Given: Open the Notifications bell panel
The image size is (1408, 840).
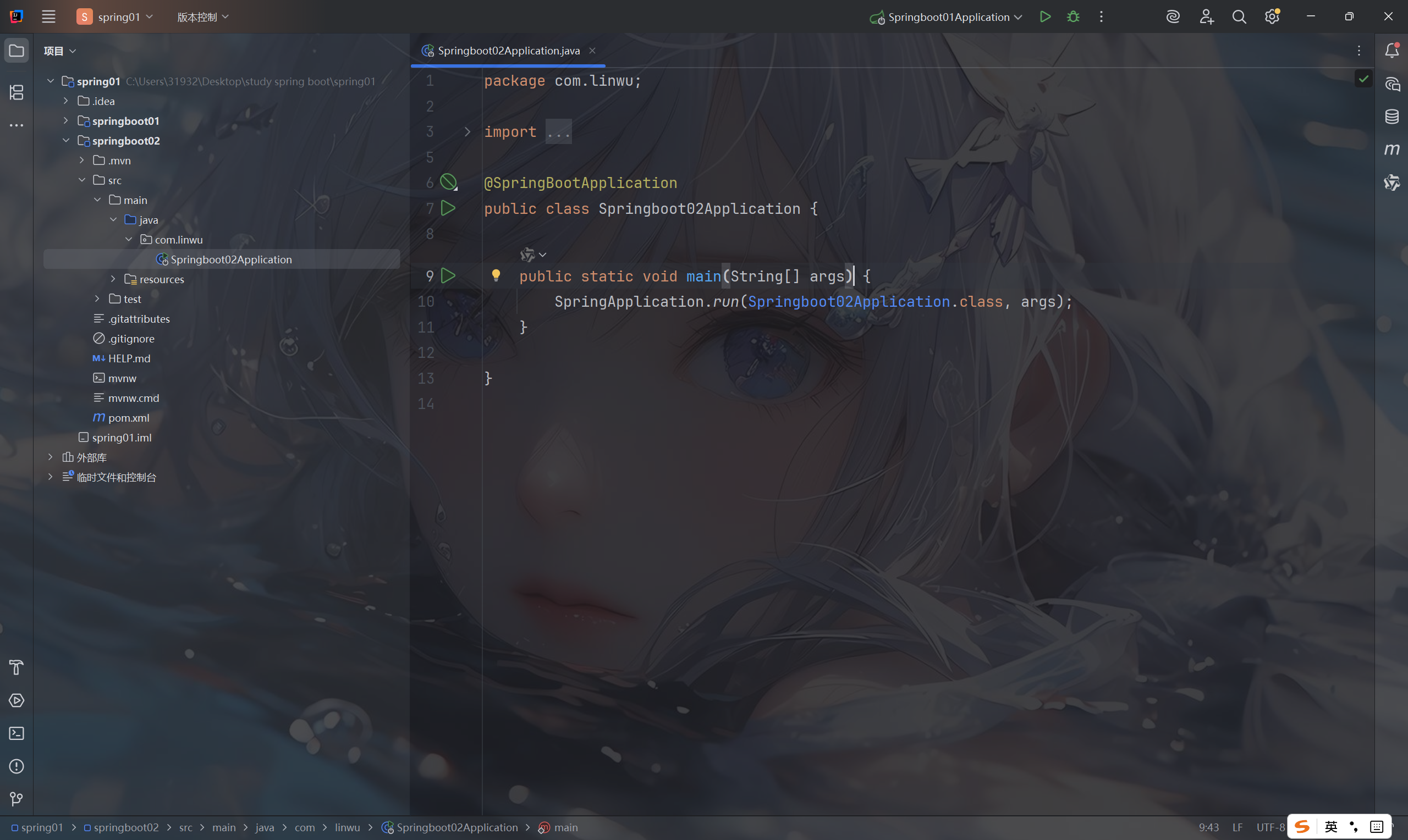Looking at the screenshot, I should click(x=1391, y=51).
